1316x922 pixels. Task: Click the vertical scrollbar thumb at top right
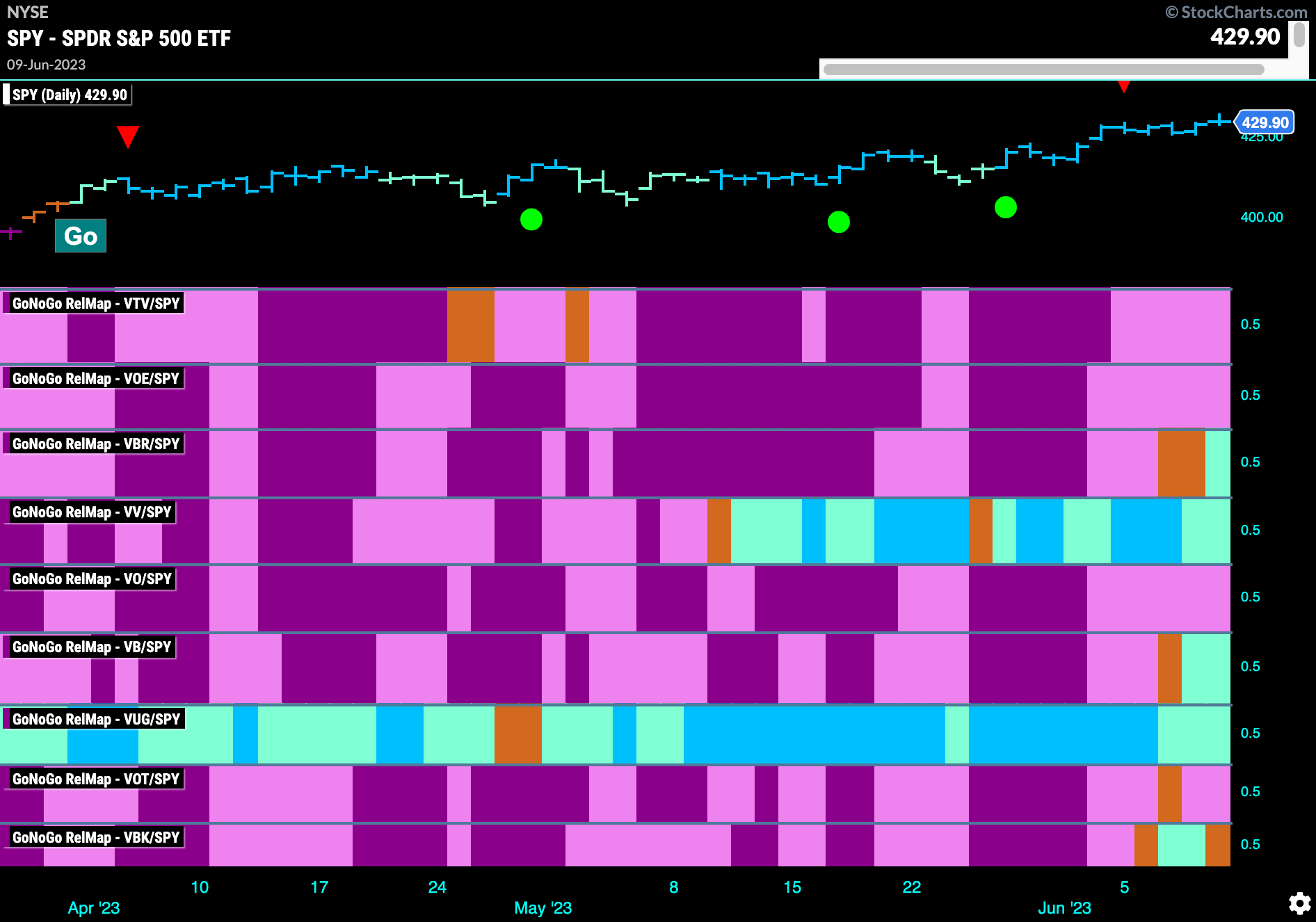point(1299,35)
